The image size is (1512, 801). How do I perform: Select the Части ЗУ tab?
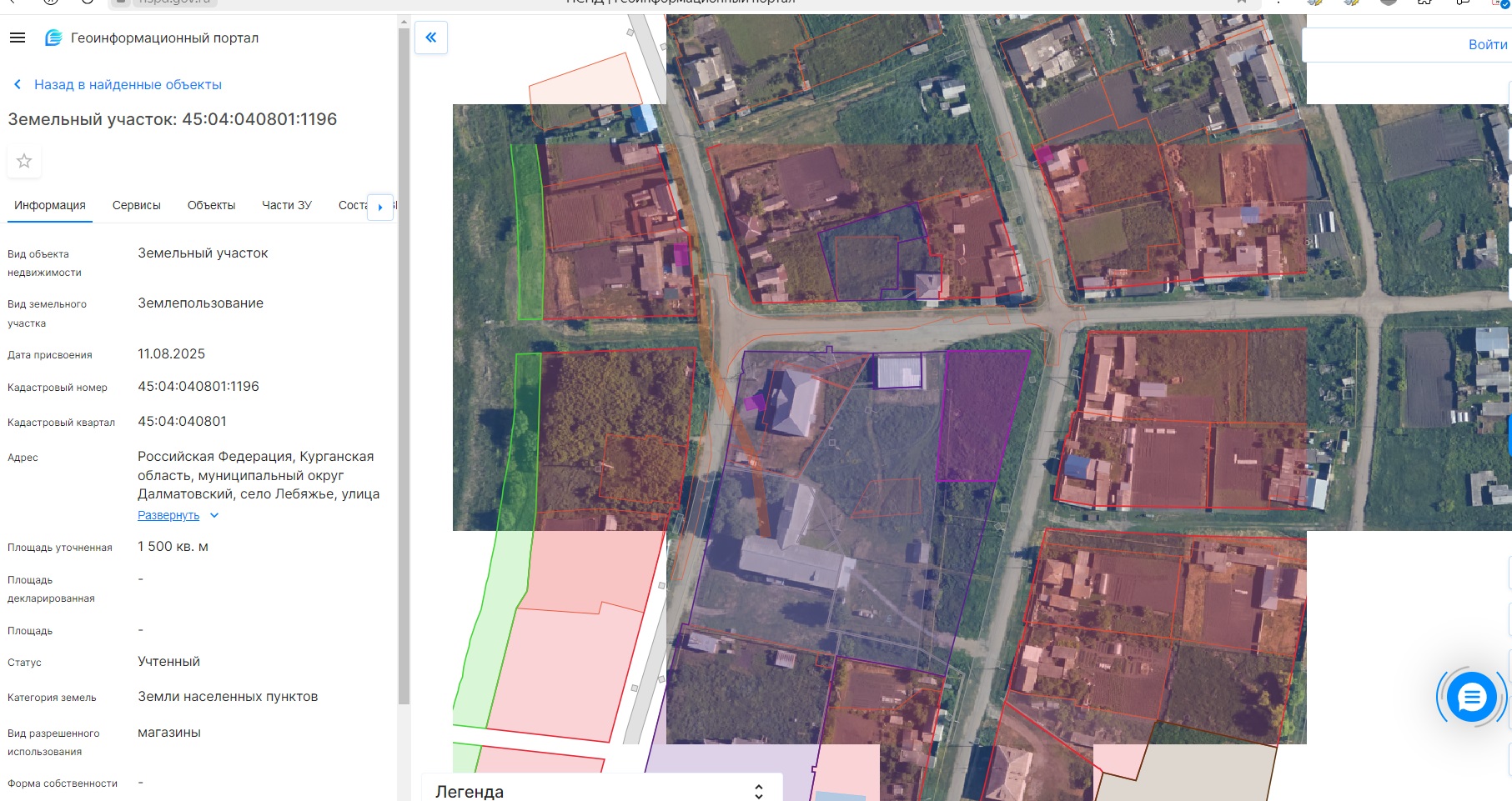coord(287,205)
